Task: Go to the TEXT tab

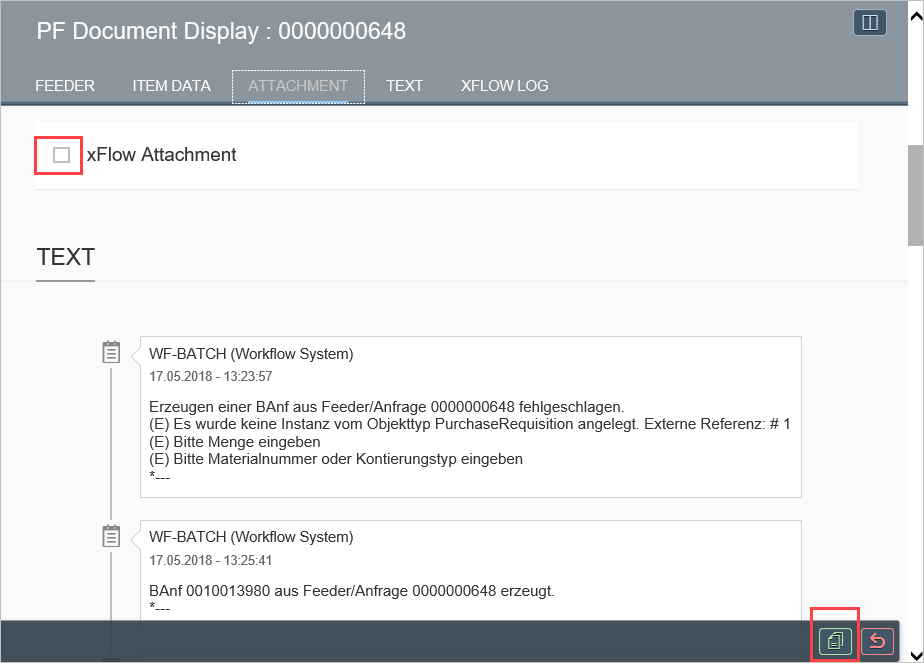Action: pyautogui.click(x=404, y=86)
